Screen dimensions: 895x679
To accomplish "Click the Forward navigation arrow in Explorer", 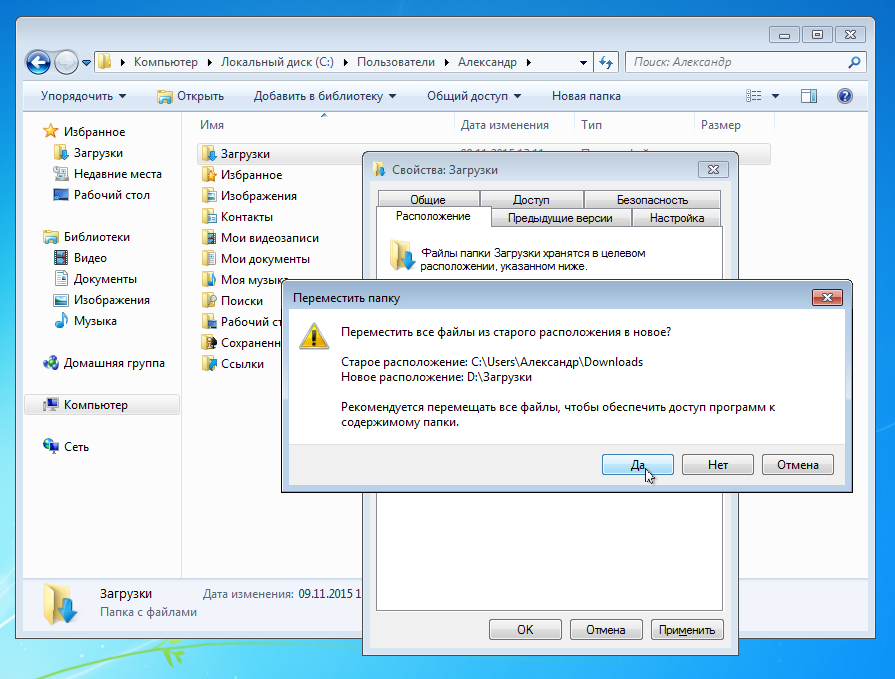I will [66, 62].
